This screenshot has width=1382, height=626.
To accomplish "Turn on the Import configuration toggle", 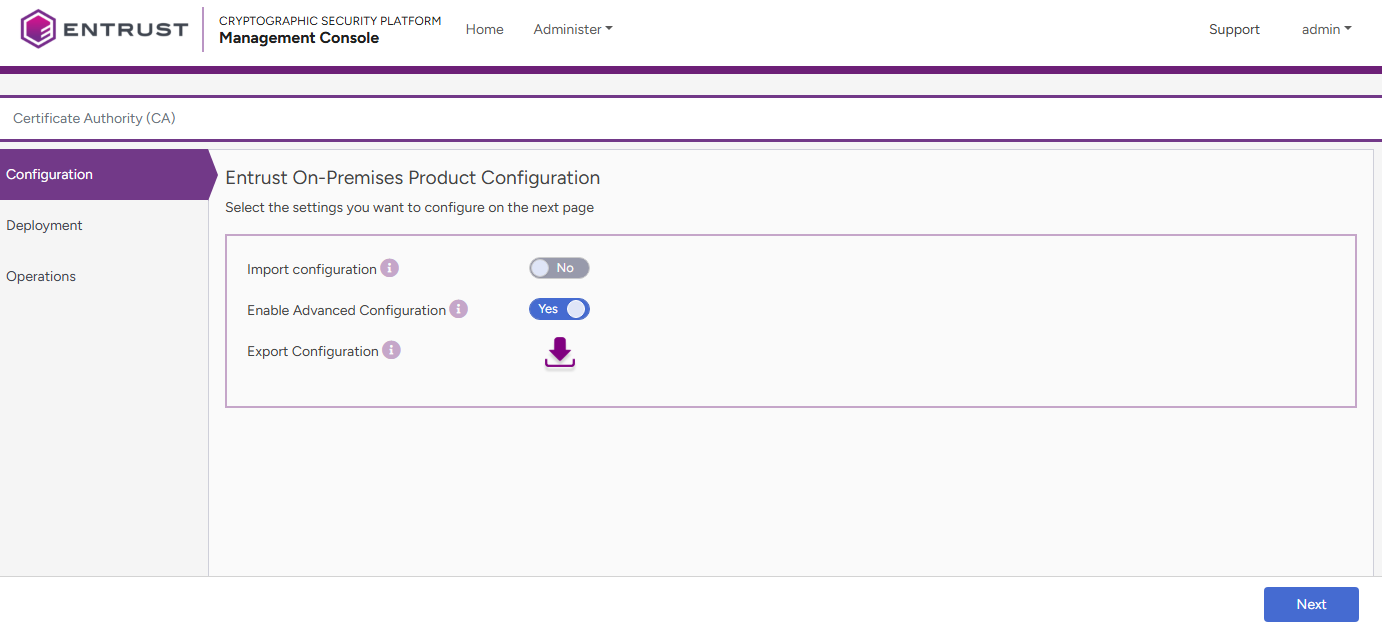I will click(x=559, y=268).
